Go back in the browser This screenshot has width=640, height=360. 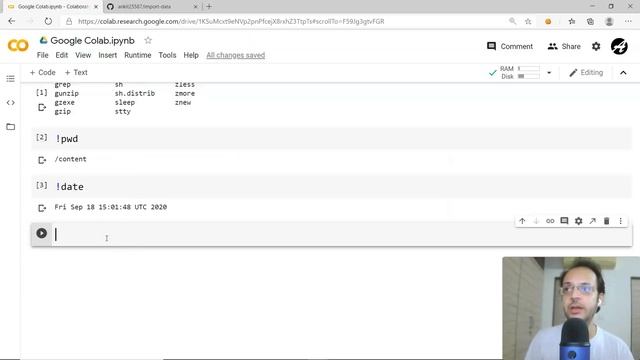(11, 21)
